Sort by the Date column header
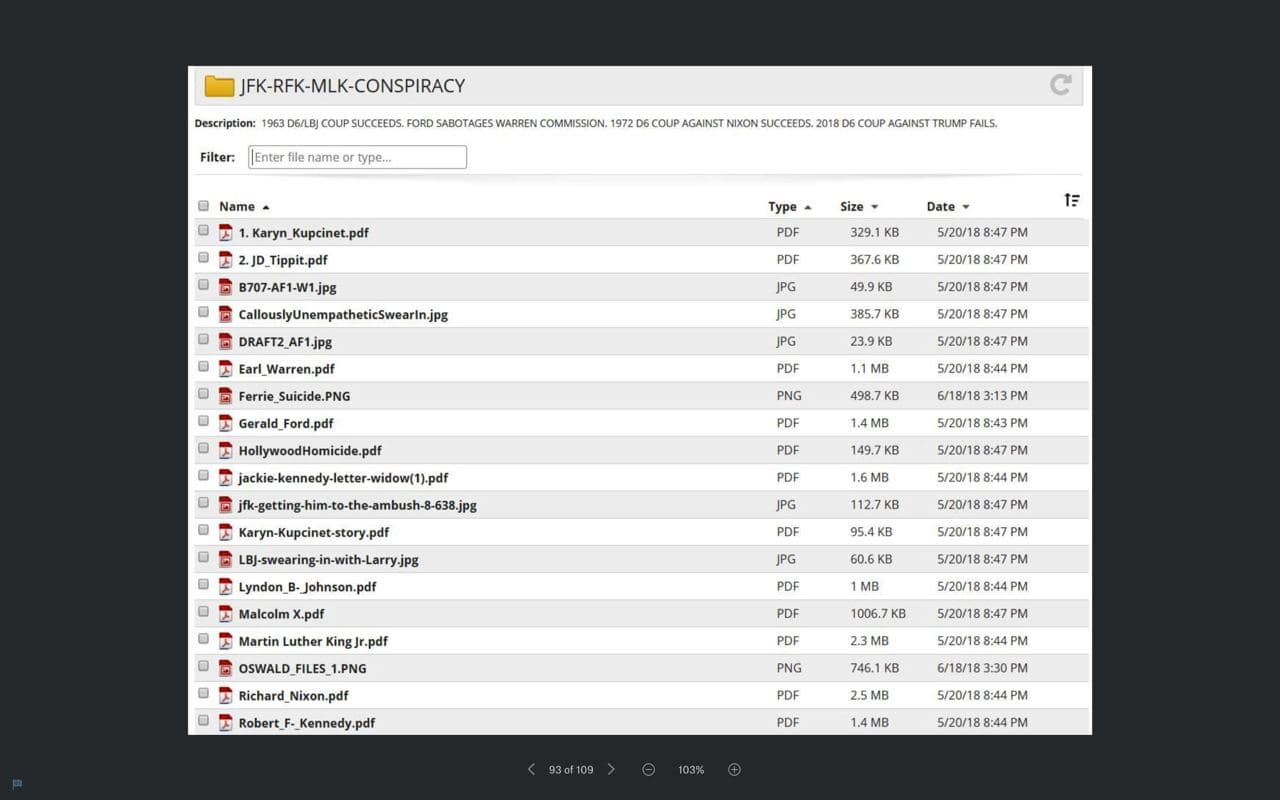Image resolution: width=1280 pixels, height=800 pixels. point(940,206)
